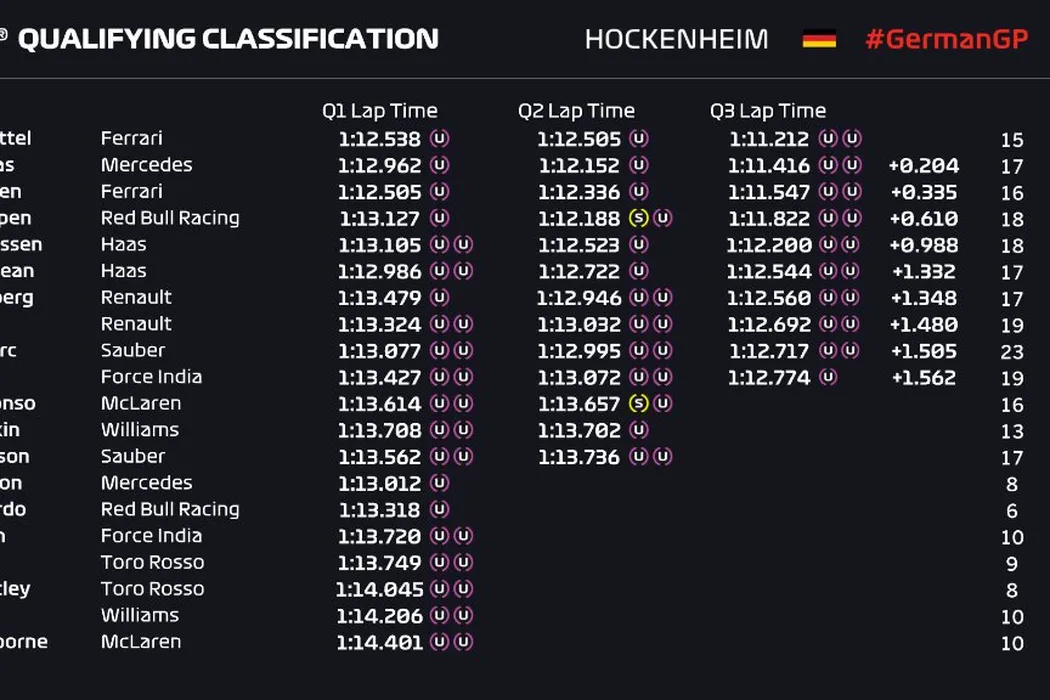Click the tyre icon beside Q1 time 1:12.962

click(439, 165)
